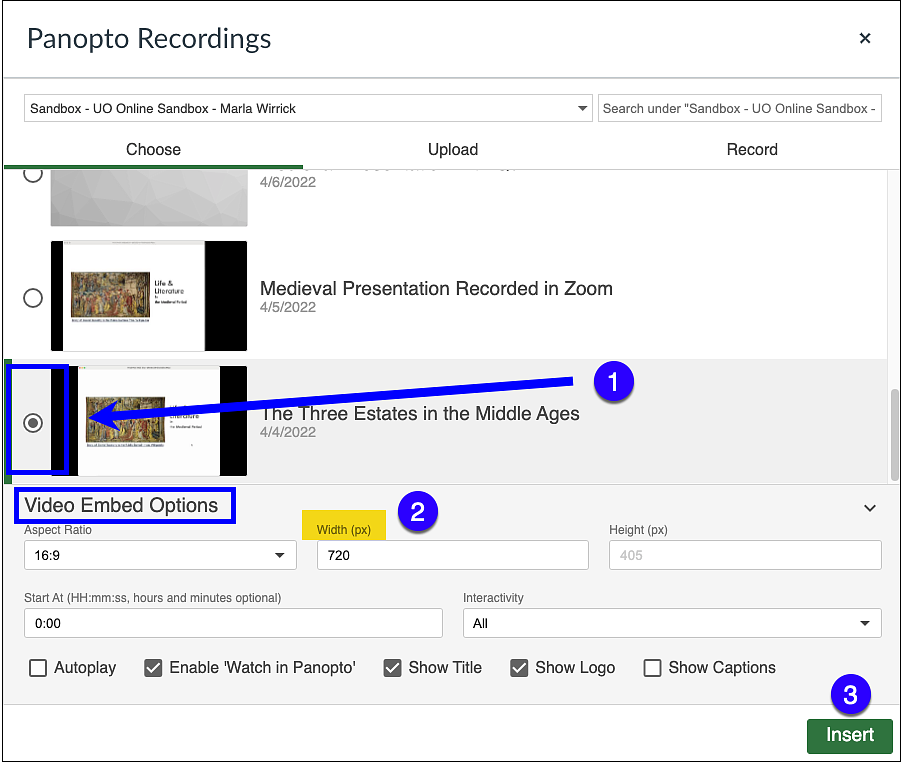The width and height of the screenshot is (901, 762).
Task: Click the recordings list scrollbar
Action: 895,435
